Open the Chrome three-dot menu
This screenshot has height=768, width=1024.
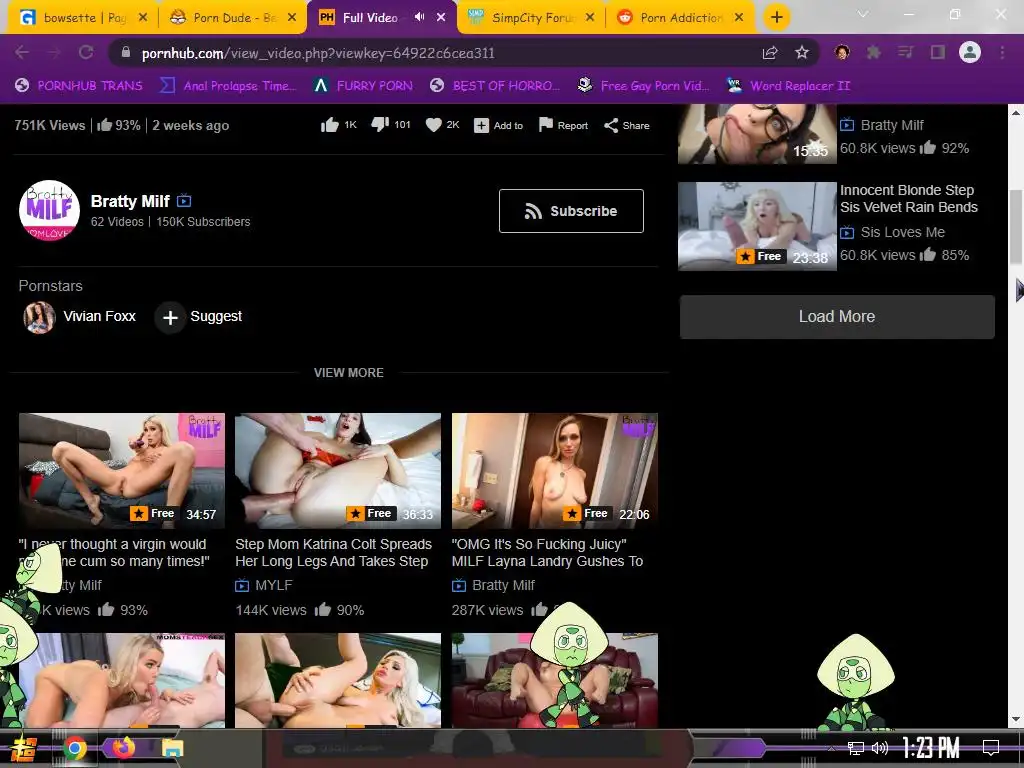point(1002,52)
